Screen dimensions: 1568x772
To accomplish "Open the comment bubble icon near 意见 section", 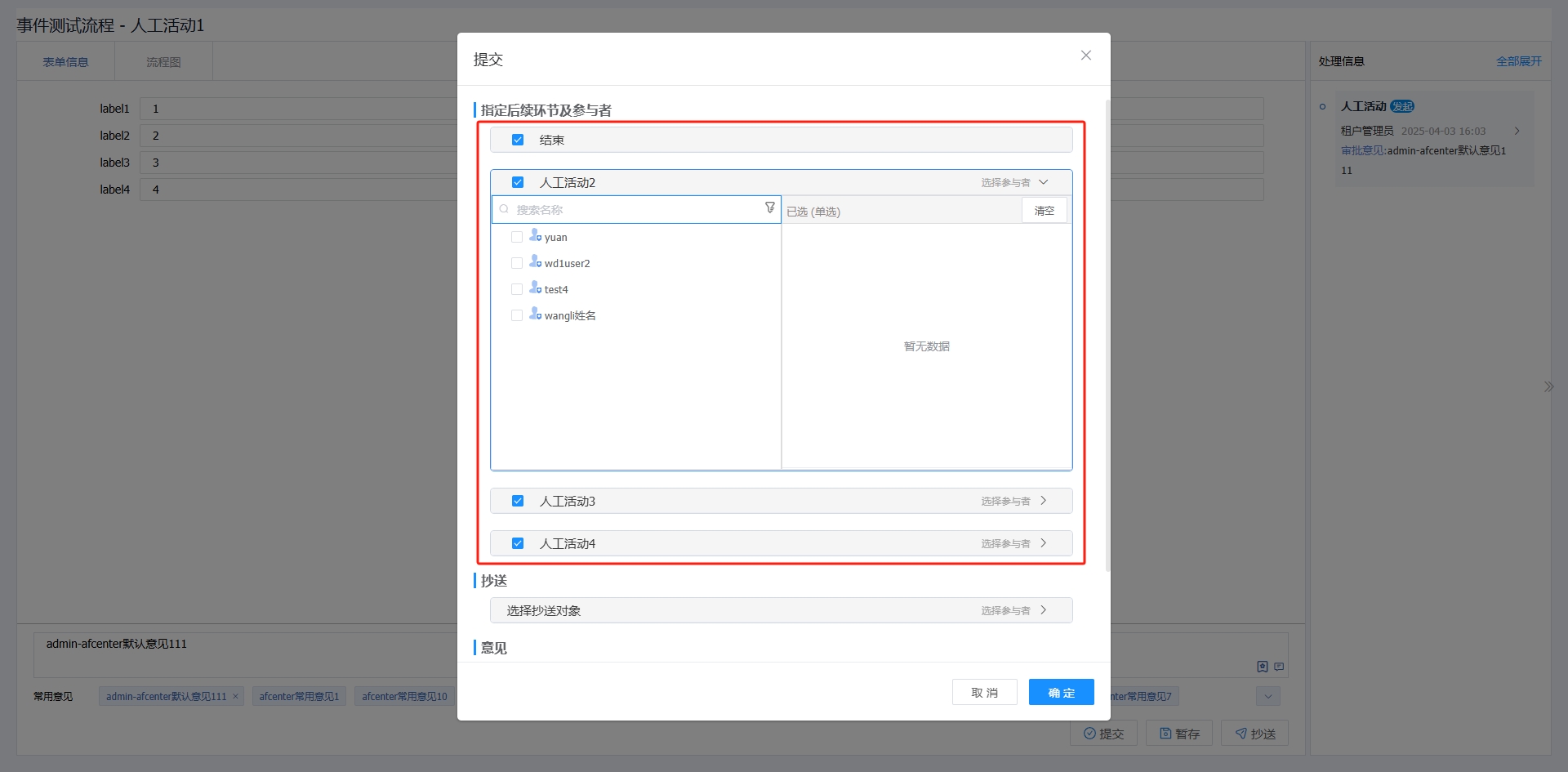I will tap(1278, 666).
